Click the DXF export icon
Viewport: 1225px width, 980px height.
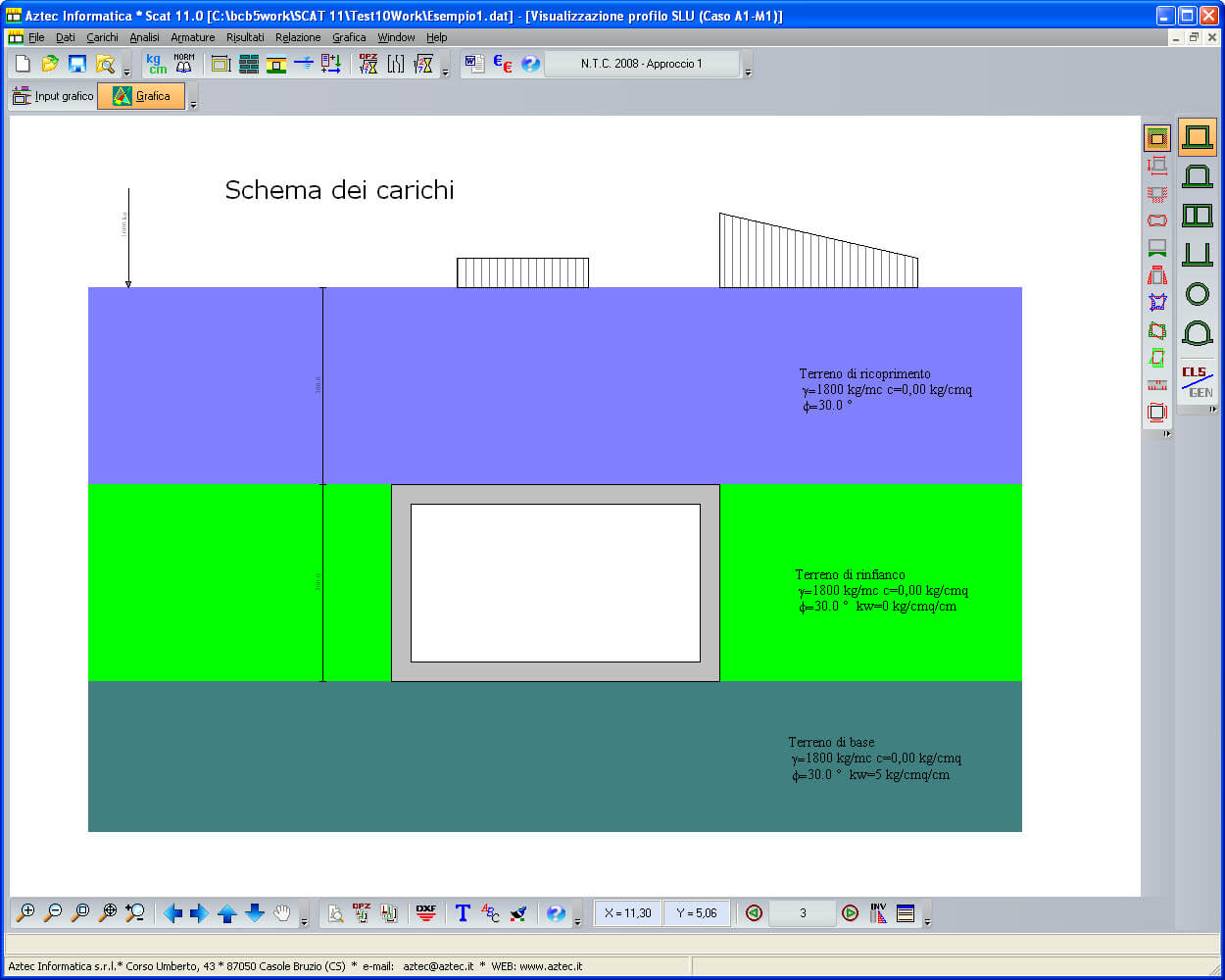point(425,913)
